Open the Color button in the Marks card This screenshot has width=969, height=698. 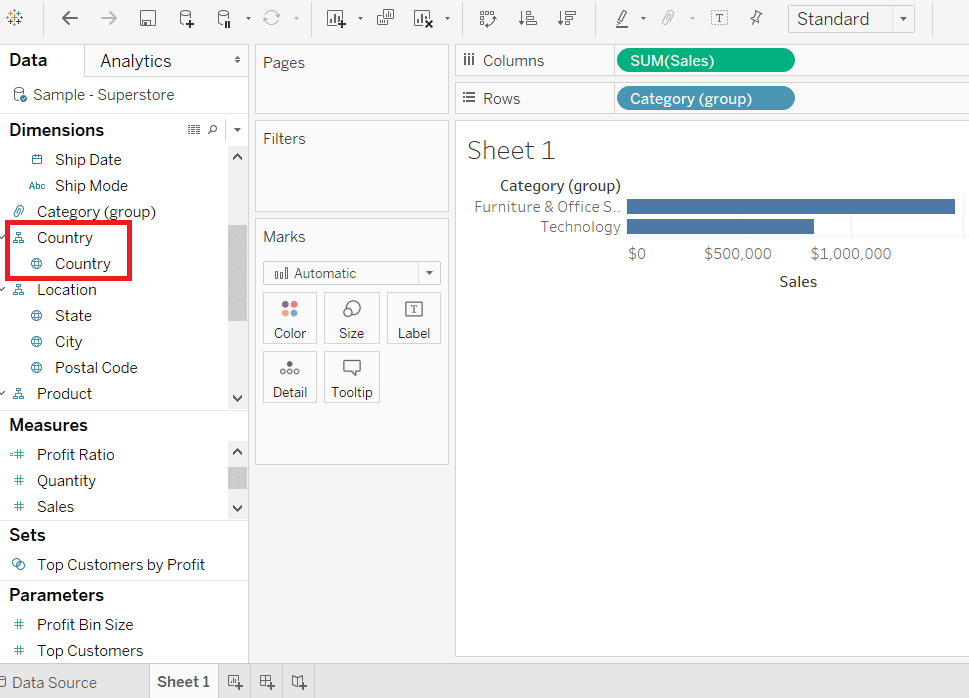[x=289, y=317]
